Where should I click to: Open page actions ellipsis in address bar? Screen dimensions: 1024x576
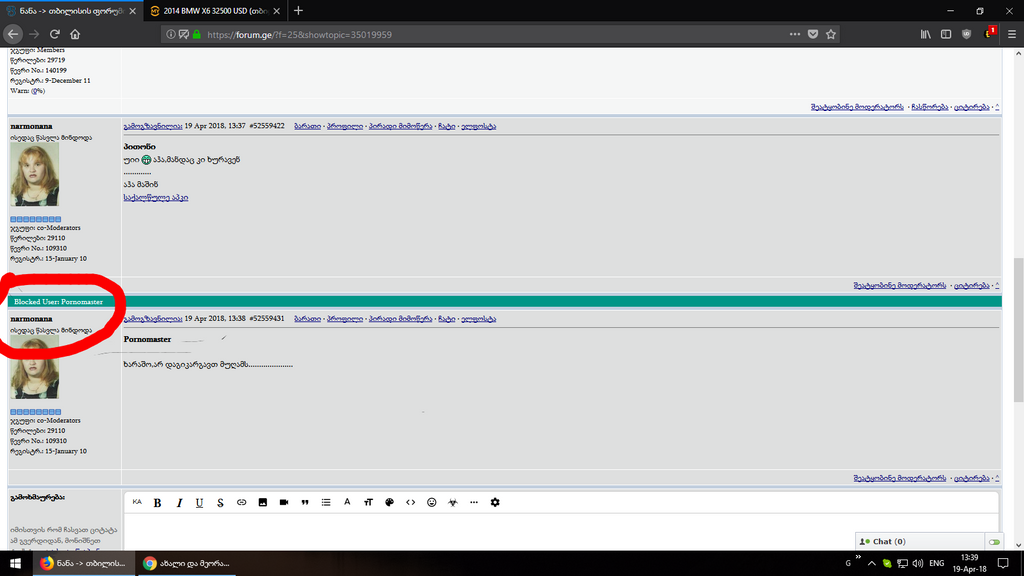point(795,34)
